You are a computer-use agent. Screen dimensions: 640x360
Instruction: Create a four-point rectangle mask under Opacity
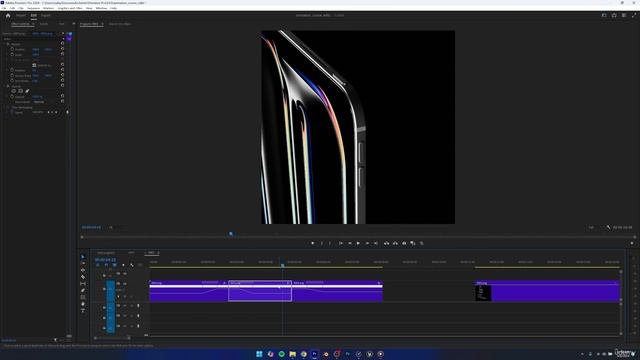pyautogui.click(x=20, y=91)
